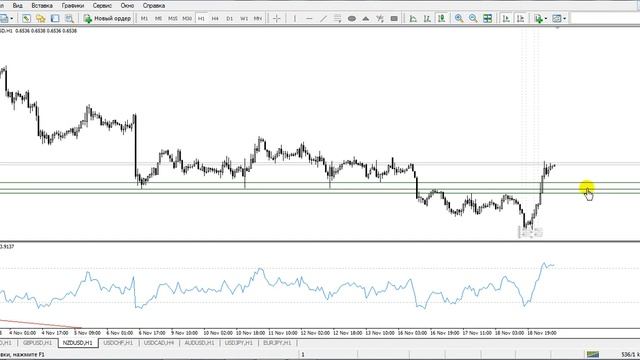Zoom out of the chart
The width and height of the screenshot is (640, 360).
coord(473,18)
